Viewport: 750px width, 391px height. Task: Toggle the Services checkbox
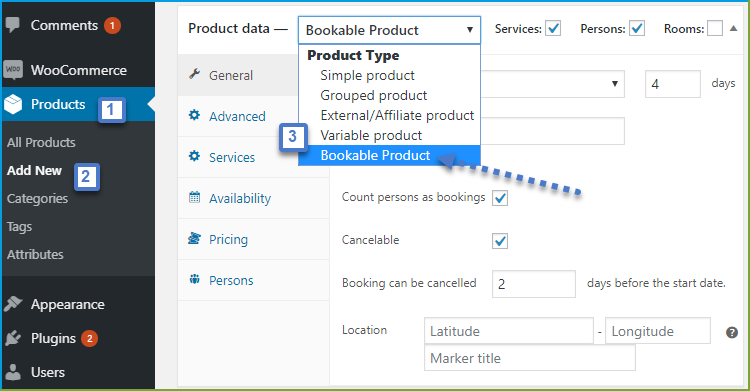[x=553, y=29]
